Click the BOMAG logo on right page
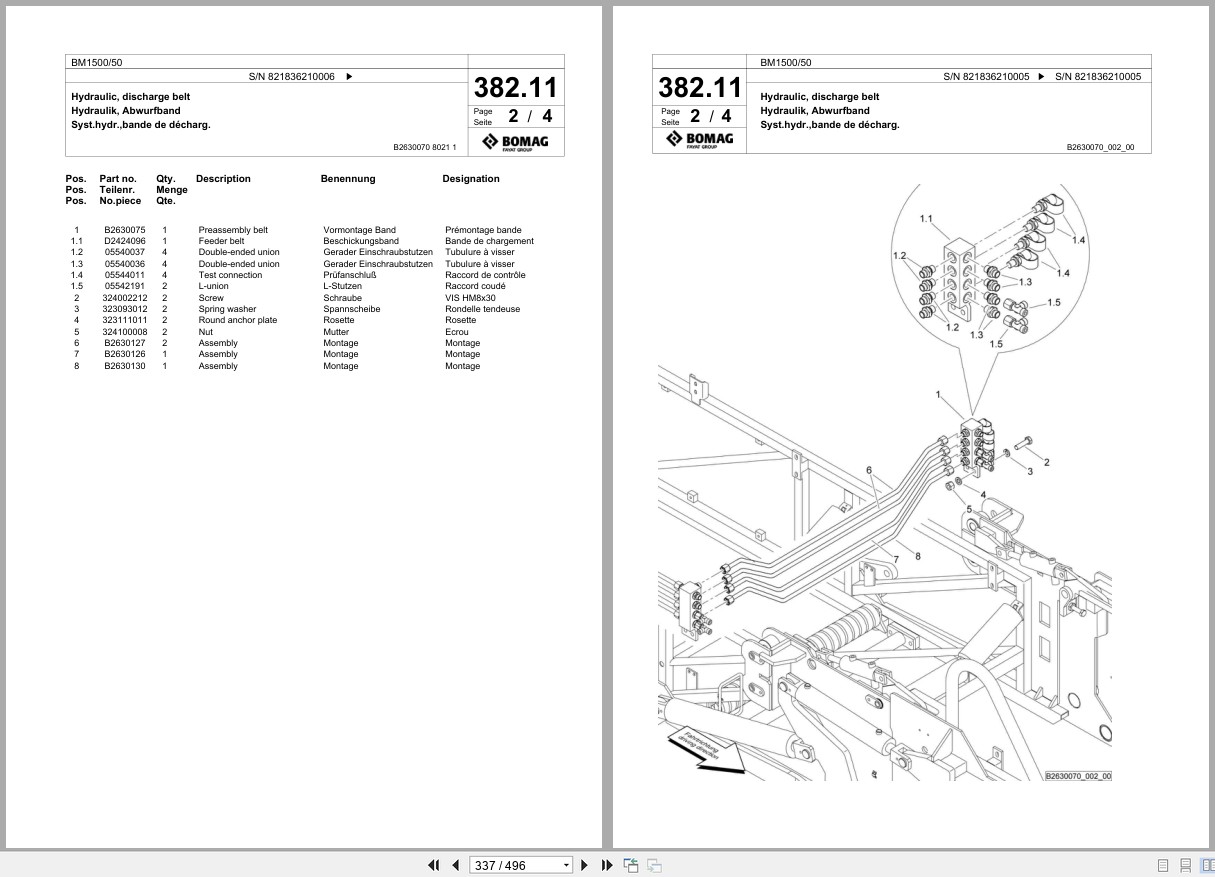 (x=700, y=139)
